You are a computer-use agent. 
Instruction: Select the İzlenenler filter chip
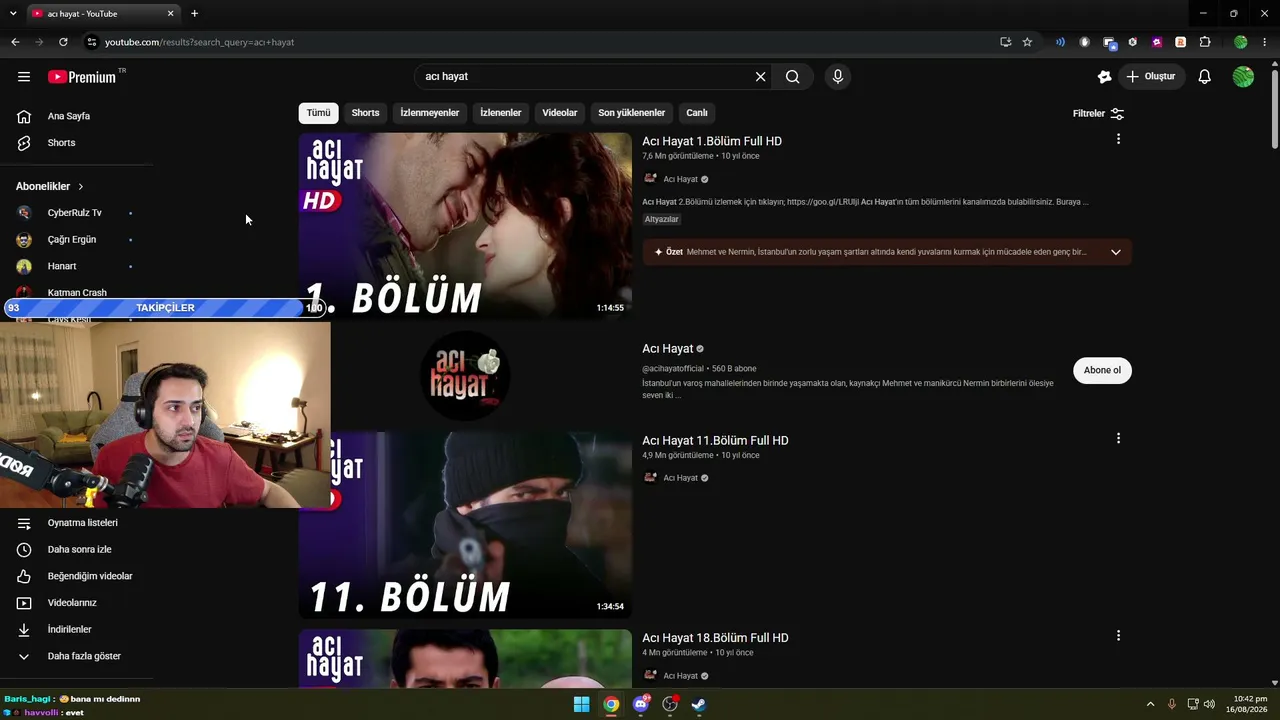point(500,113)
